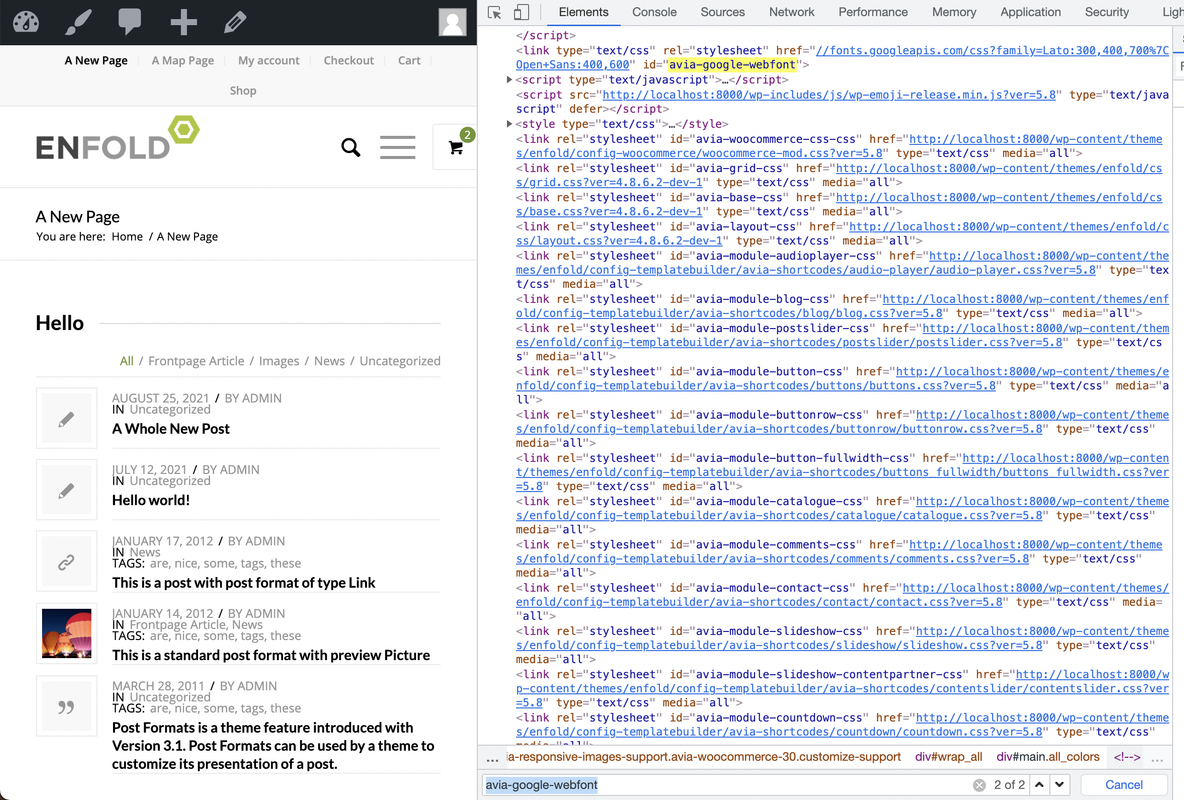Open the post A Whole New Post

tap(171, 429)
